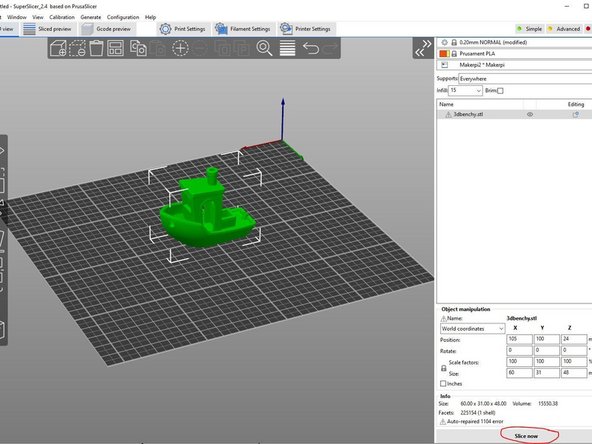Click the filament color swatch
The image size is (592, 444).
point(444,54)
